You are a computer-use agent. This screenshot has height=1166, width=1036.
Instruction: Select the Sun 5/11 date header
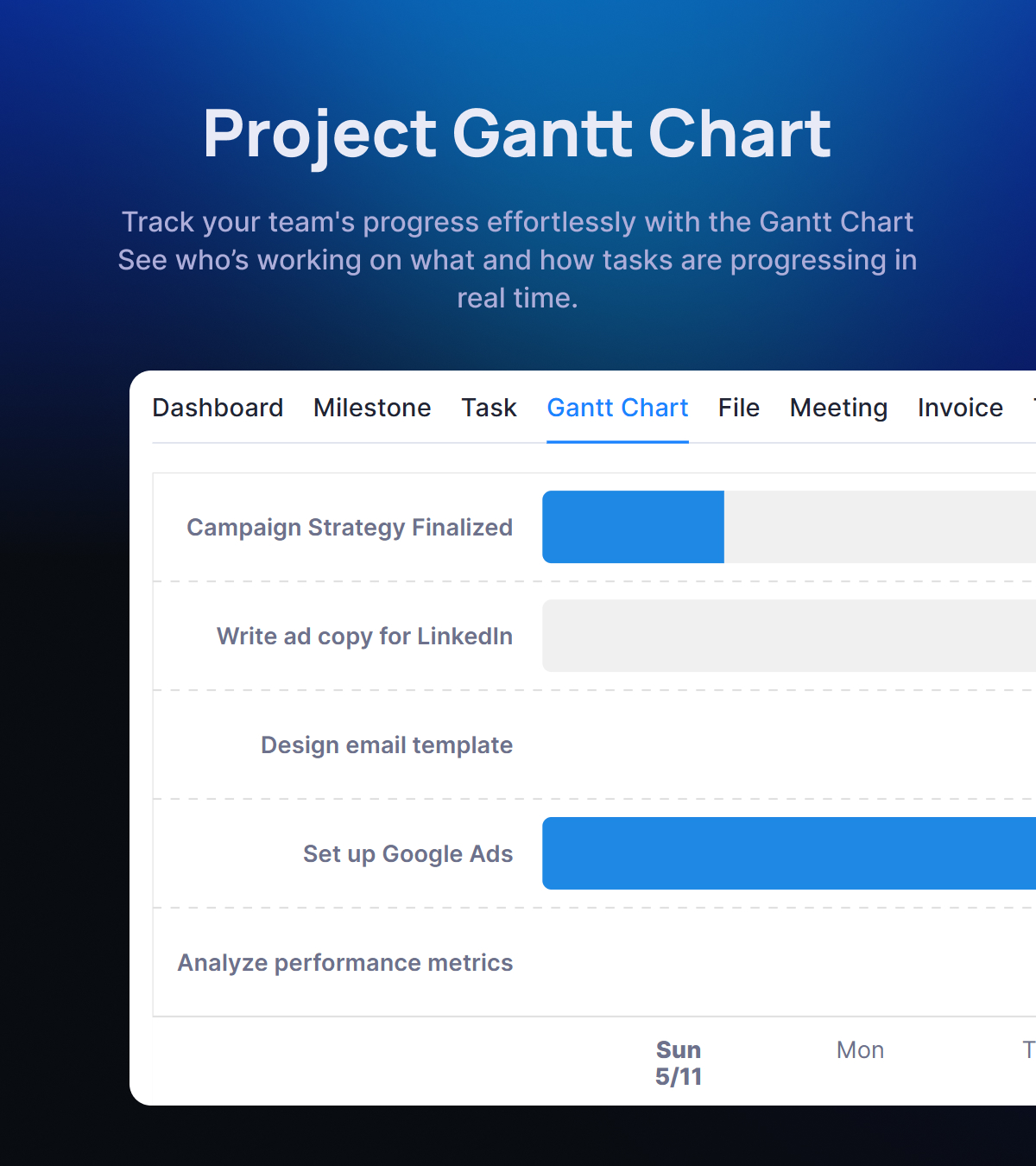679,1062
